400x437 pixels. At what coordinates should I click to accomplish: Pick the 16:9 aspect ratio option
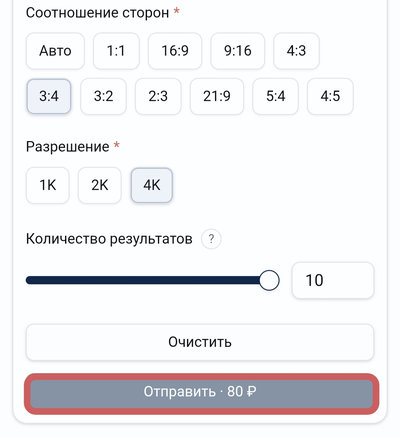[x=175, y=51]
